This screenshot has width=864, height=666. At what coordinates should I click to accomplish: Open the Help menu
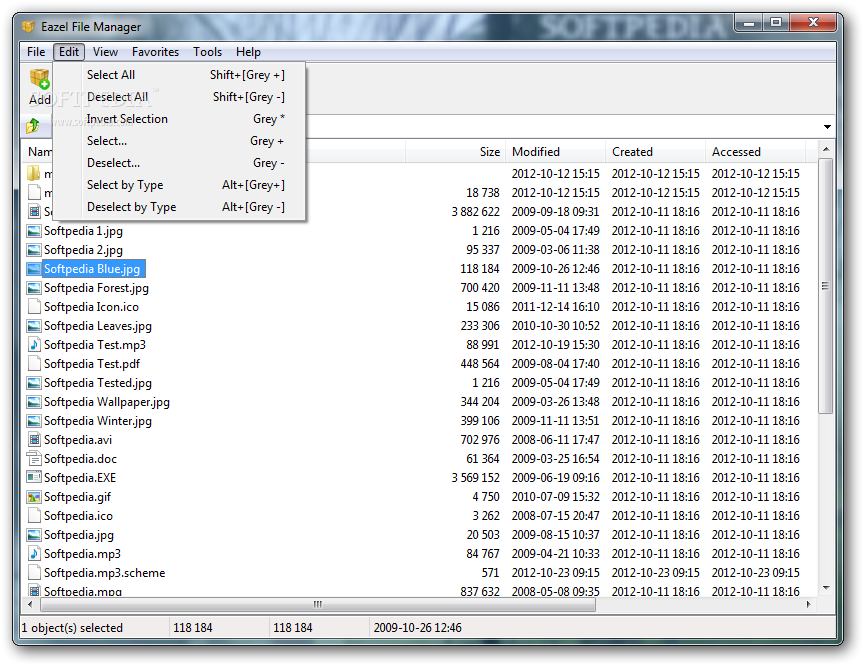point(248,52)
